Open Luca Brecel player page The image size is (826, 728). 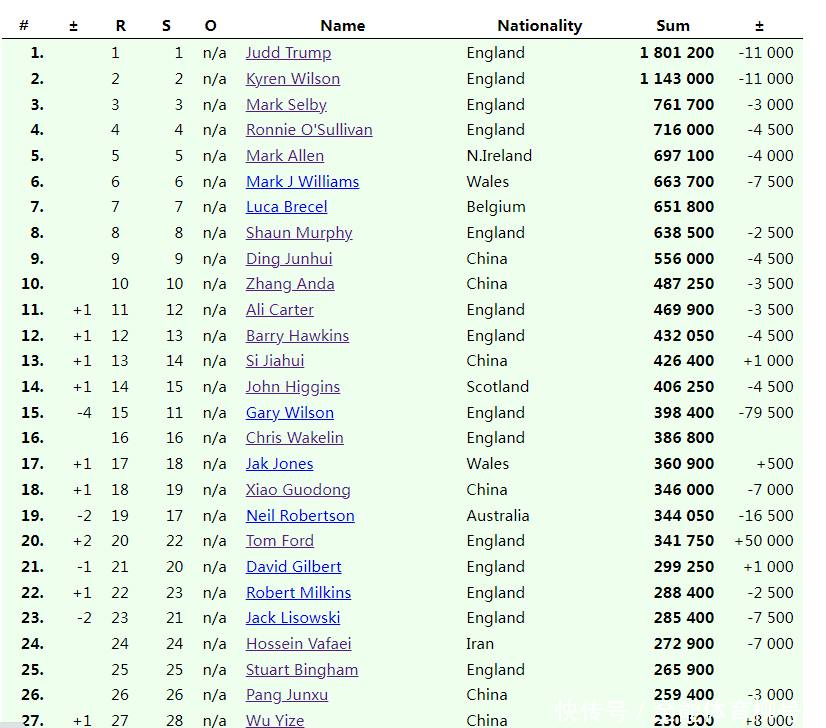click(286, 207)
